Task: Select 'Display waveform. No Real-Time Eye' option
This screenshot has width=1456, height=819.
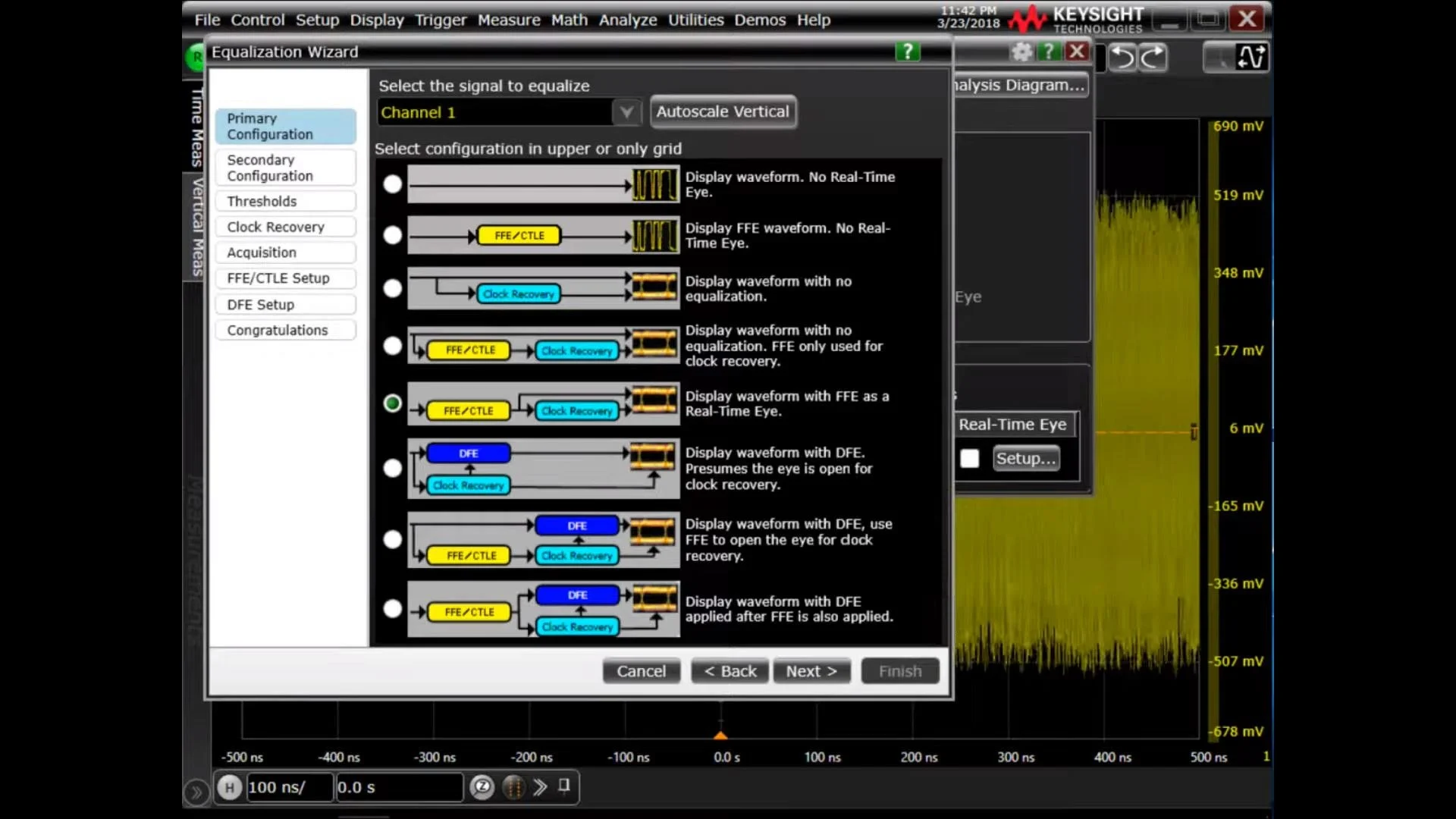Action: [392, 184]
